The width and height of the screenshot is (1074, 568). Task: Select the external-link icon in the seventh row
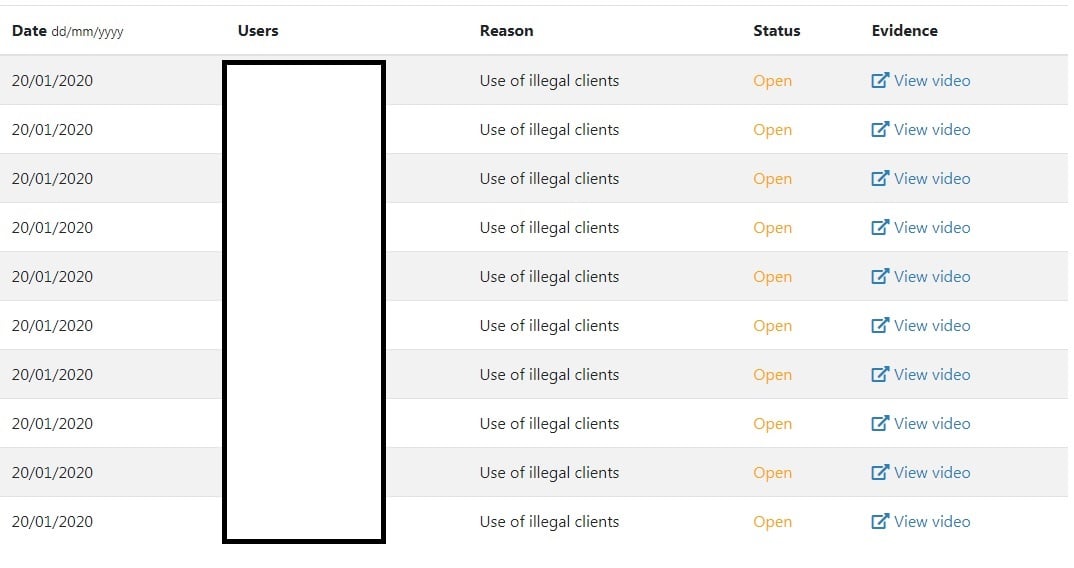click(x=879, y=374)
